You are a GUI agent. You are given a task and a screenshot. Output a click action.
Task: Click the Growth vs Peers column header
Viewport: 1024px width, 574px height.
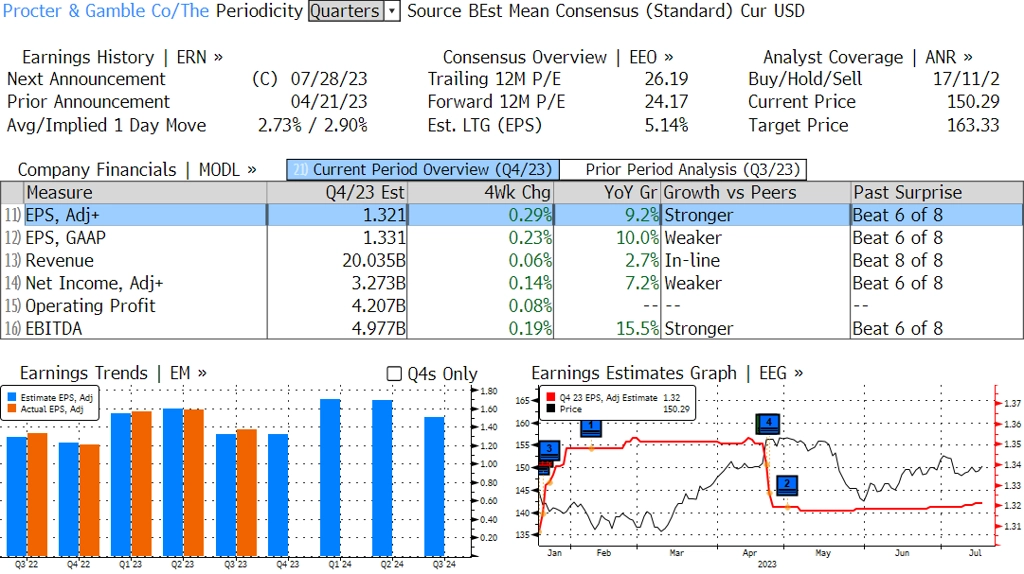[x=756, y=193]
